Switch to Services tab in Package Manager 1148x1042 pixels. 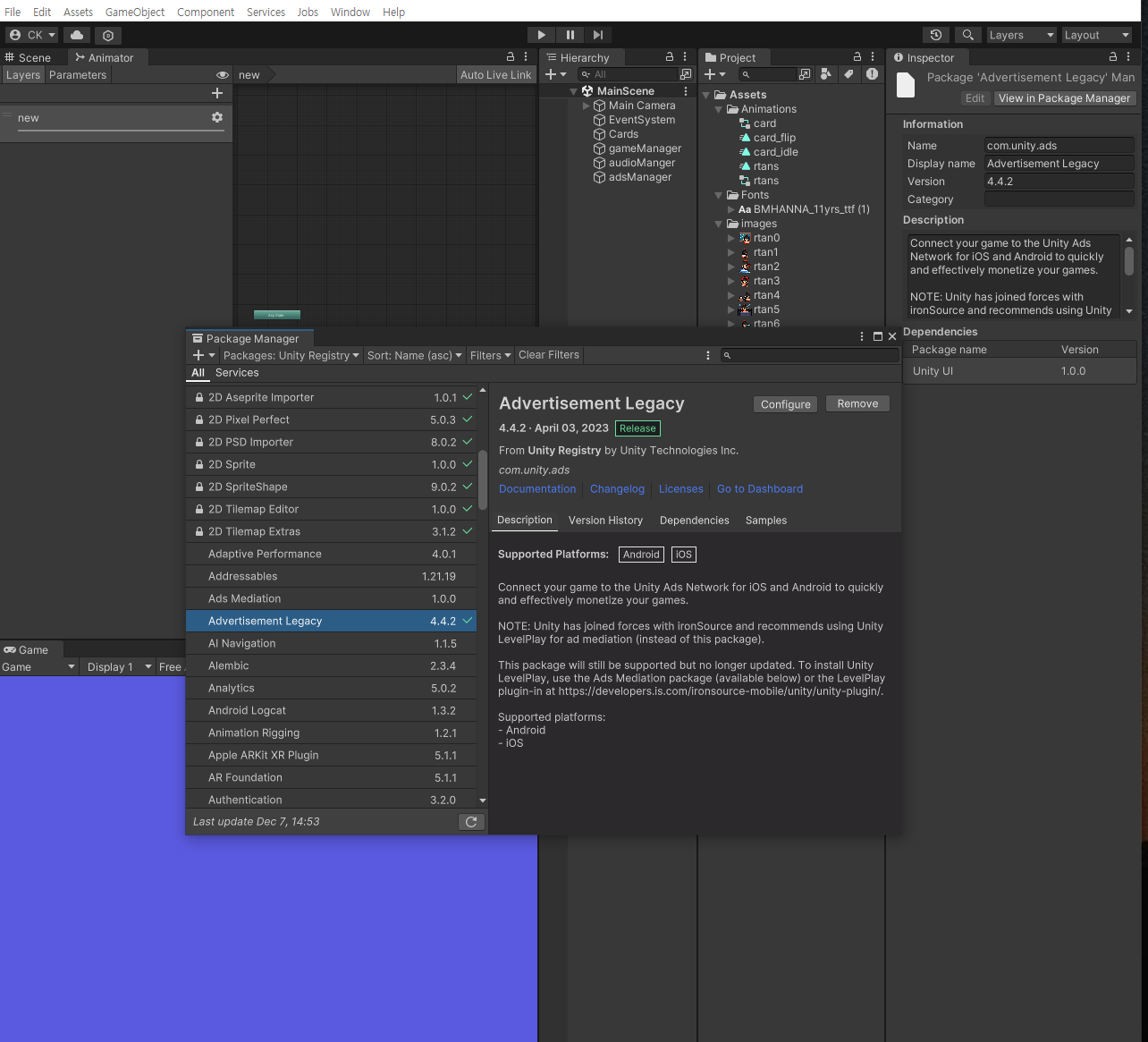237,373
